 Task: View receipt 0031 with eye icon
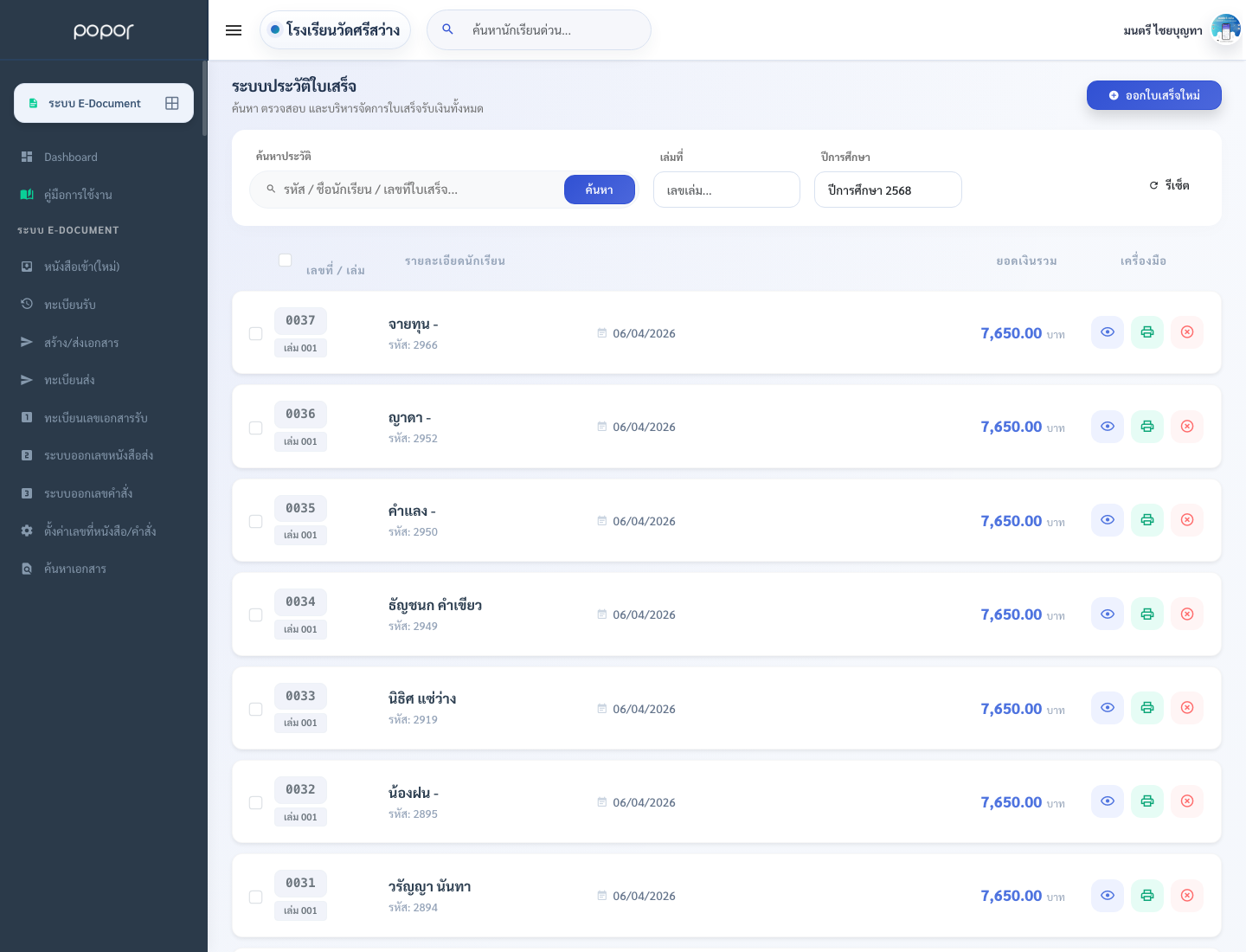[1108, 895]
